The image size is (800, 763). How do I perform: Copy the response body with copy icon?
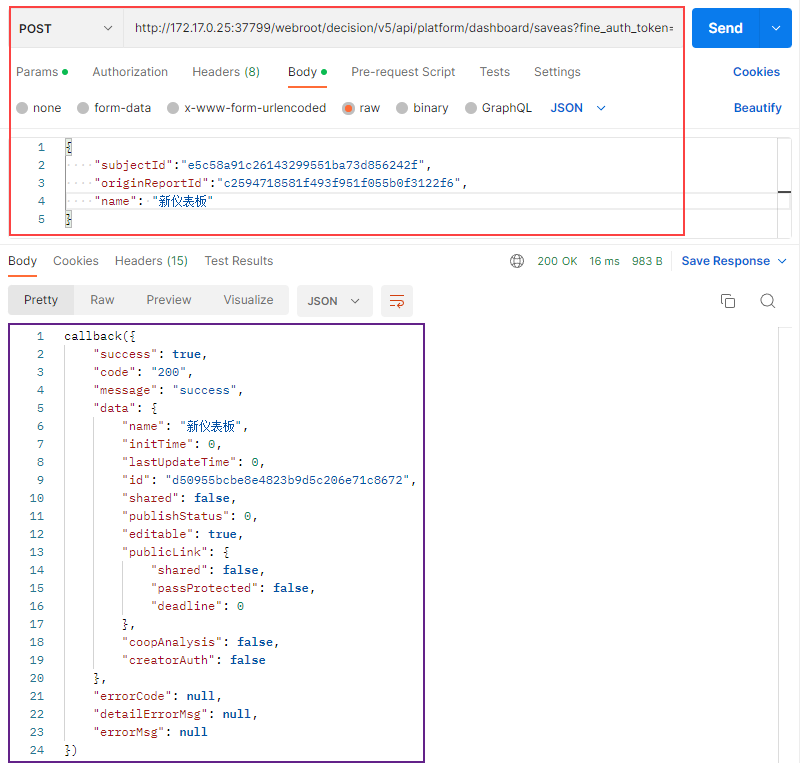coord(728,301)
